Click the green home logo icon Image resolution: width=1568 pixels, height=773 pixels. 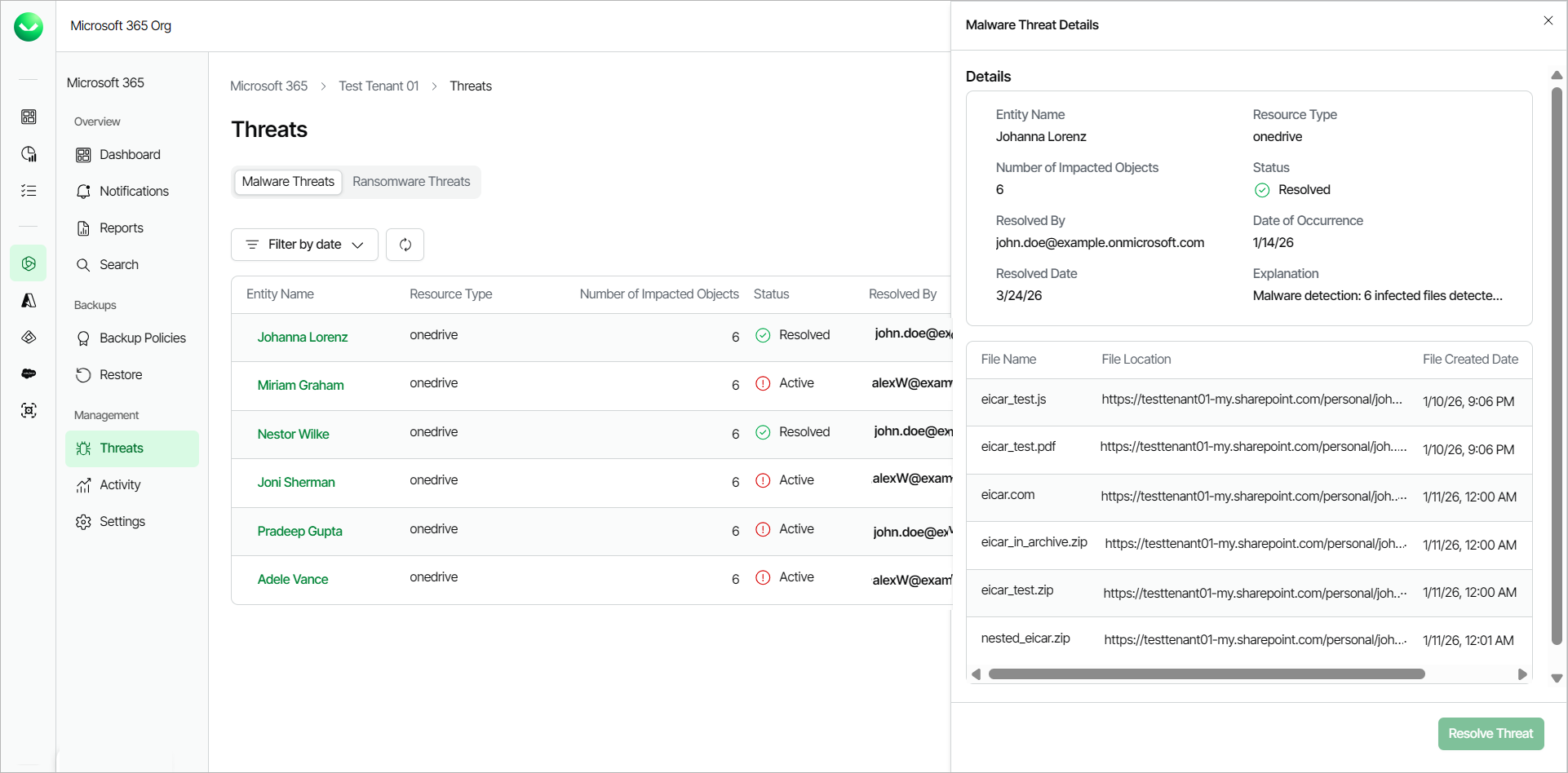tap(29, 27)
